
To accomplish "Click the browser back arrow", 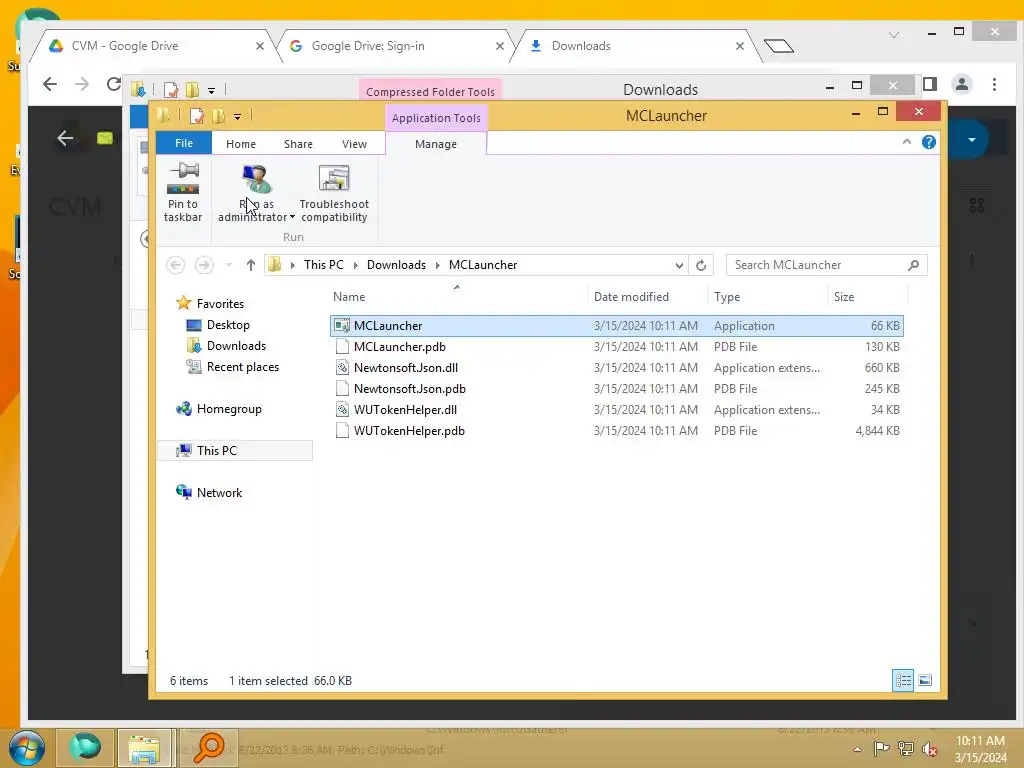I will tap(50, 84).
